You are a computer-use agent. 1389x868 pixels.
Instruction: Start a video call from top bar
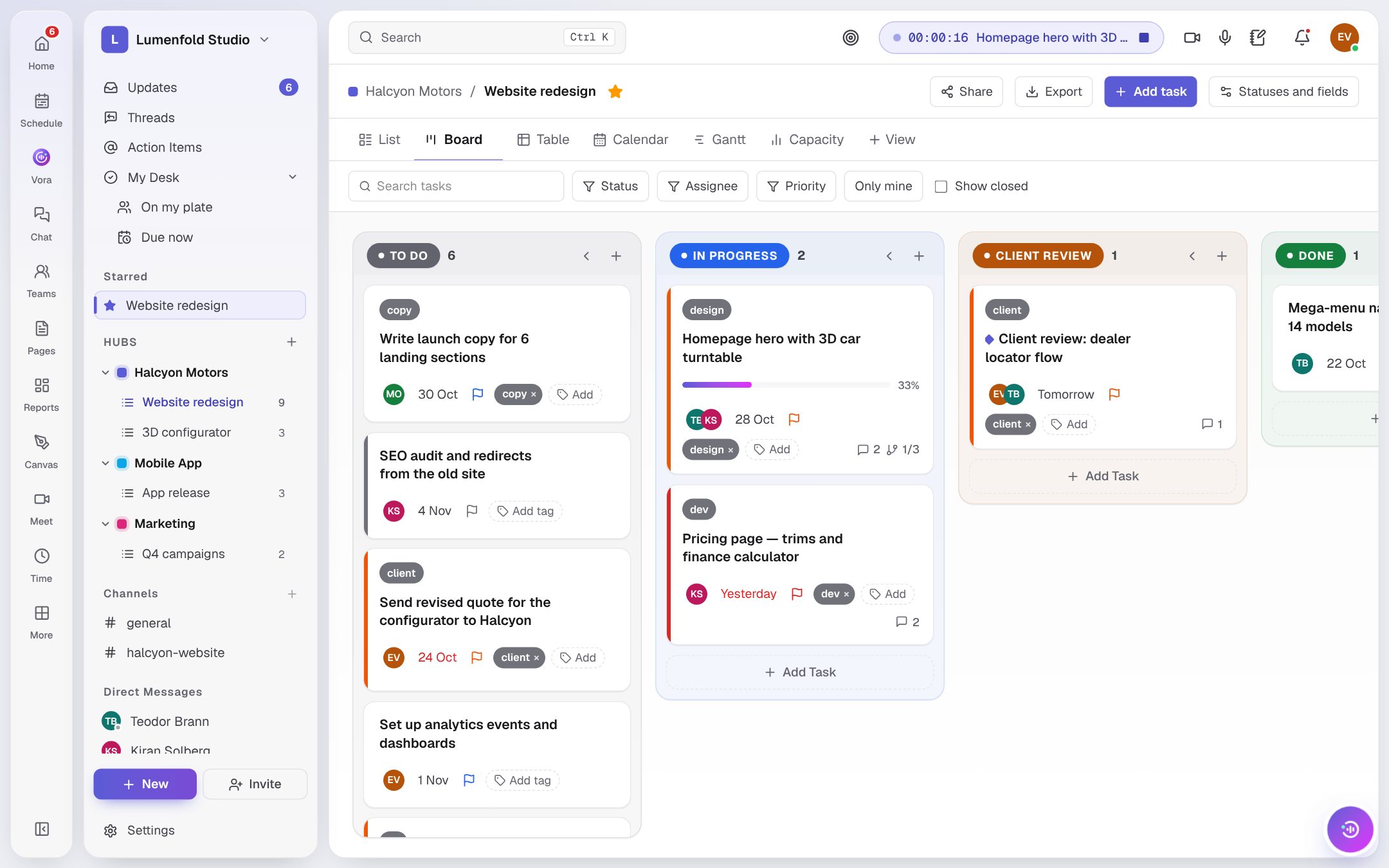click(1192, 37)
